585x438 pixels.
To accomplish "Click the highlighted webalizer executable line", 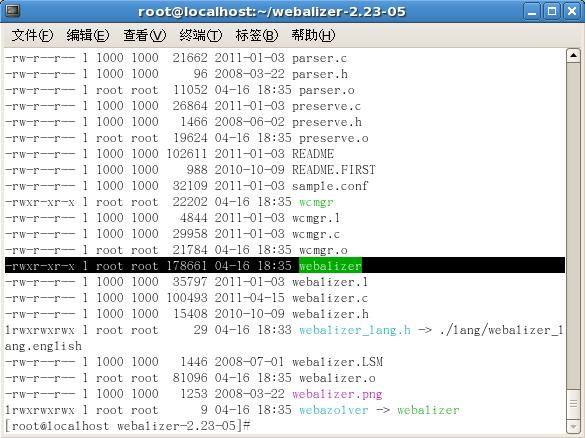I will [285, 266].
